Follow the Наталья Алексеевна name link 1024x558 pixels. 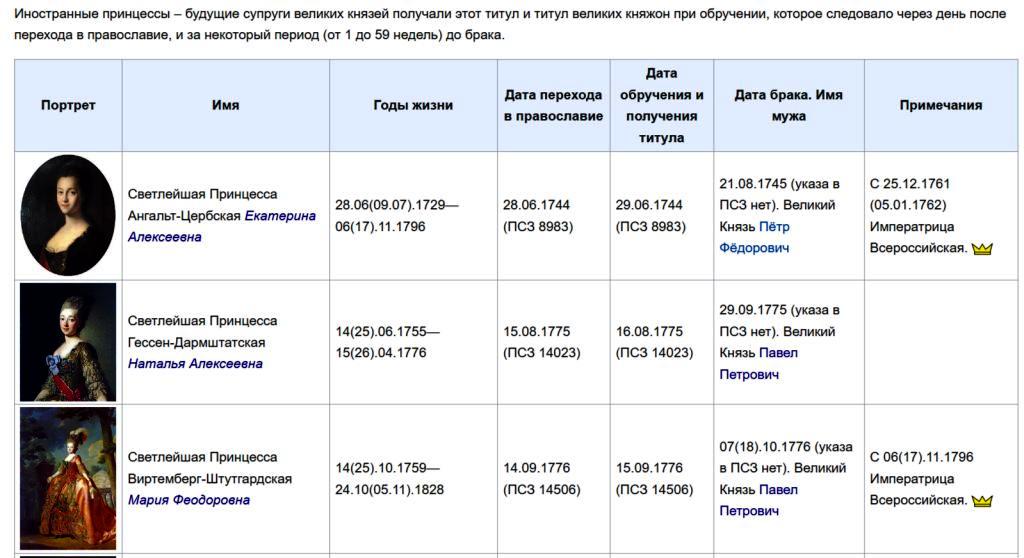pos(195,364)
